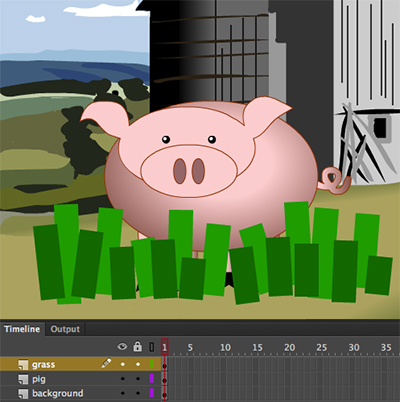Click the eye icon in timeline header
This screenshot has height=402, width=400.
[122, 347]
